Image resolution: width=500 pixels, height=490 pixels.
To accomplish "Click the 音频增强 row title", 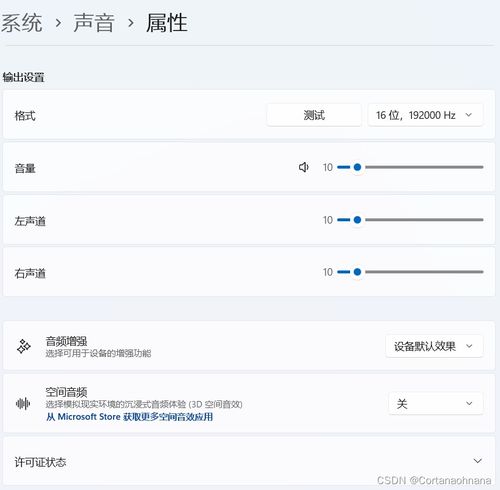I will pos(66,341).
